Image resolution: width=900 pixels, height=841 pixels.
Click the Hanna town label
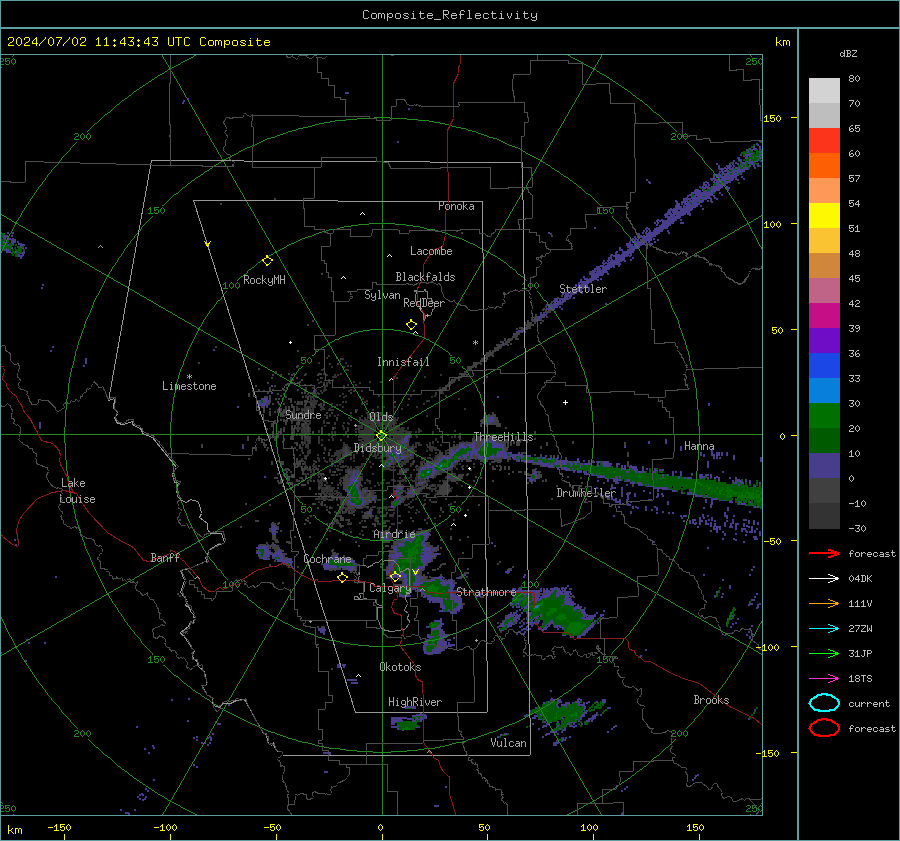[x=699, y=446]
